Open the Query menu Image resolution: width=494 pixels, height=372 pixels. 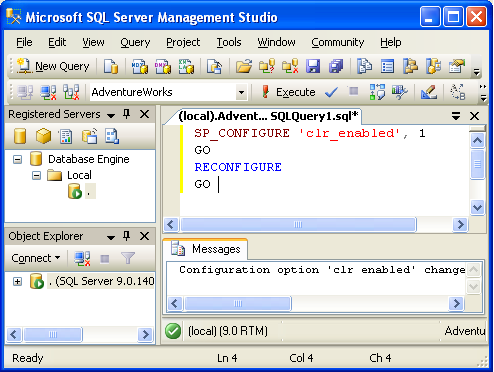135,42
